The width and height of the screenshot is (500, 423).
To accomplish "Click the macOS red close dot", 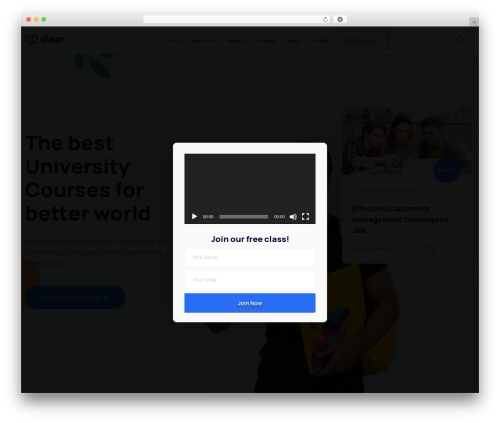I will [29, 19].
